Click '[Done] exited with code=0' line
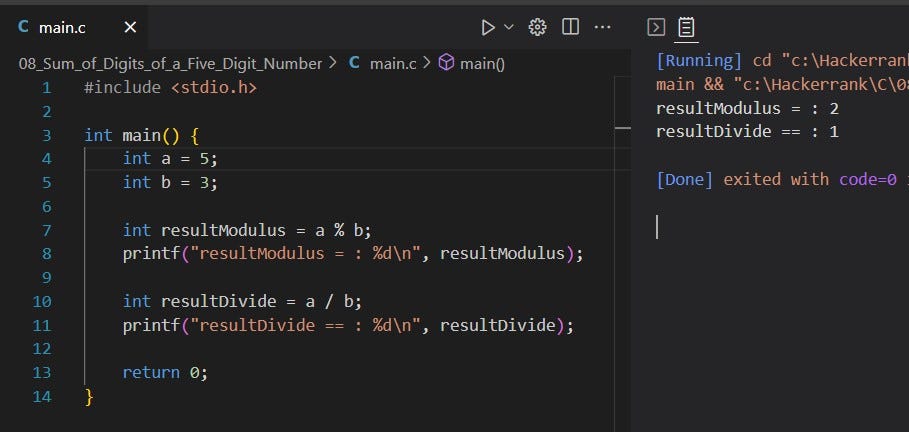This screenshot has height=432, width=909. [x=782, y=179]
